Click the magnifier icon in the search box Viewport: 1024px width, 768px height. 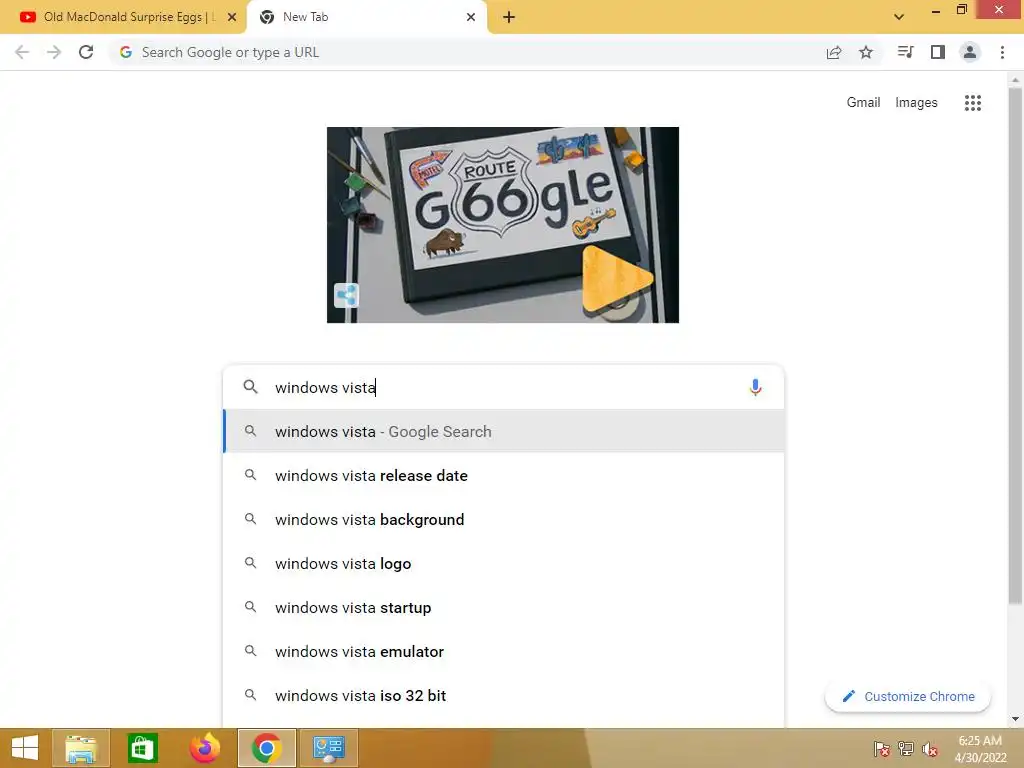point(251,387)
